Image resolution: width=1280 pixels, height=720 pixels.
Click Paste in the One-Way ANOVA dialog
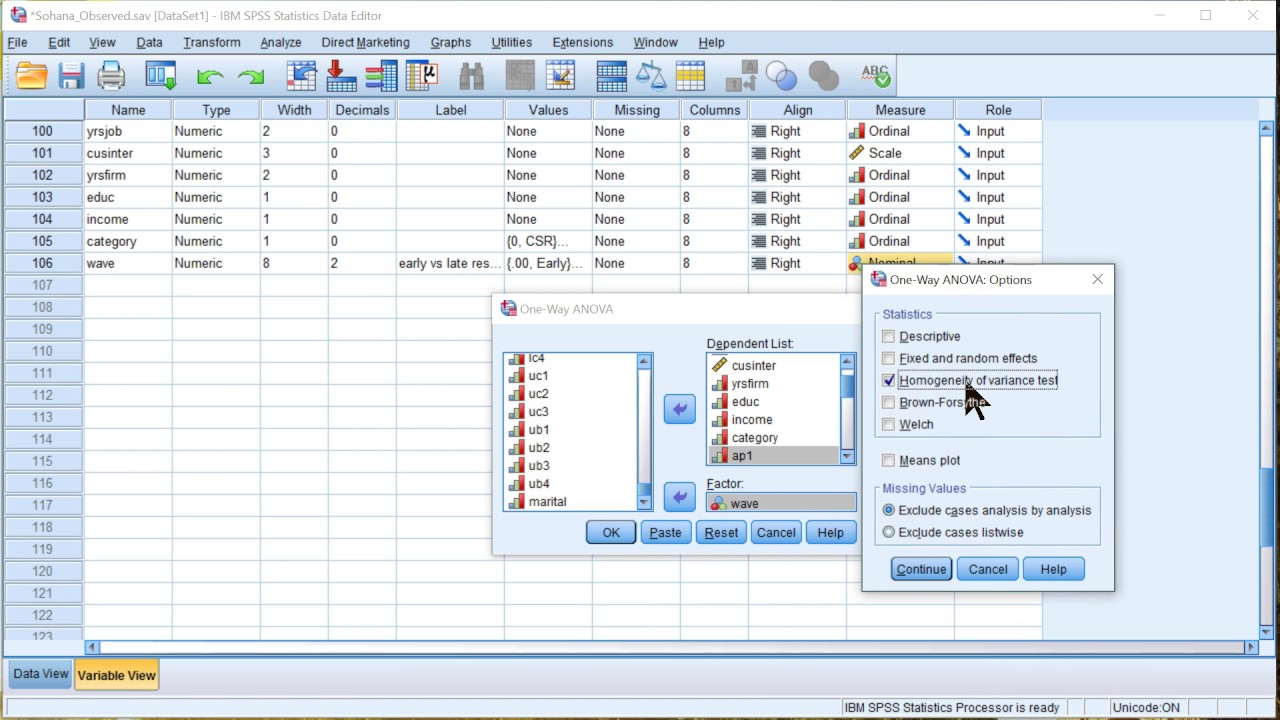(665, 533)
